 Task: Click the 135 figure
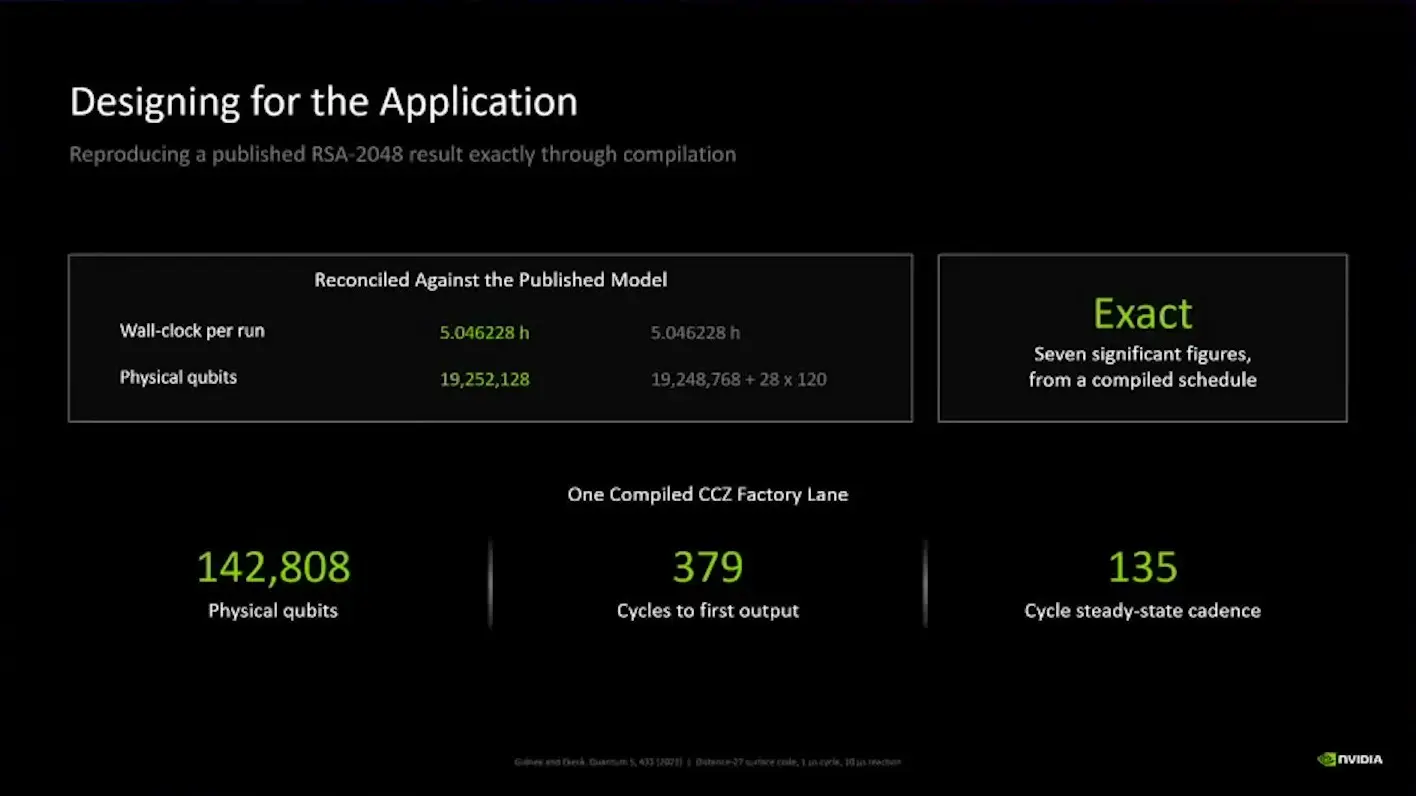point(1143,567)
